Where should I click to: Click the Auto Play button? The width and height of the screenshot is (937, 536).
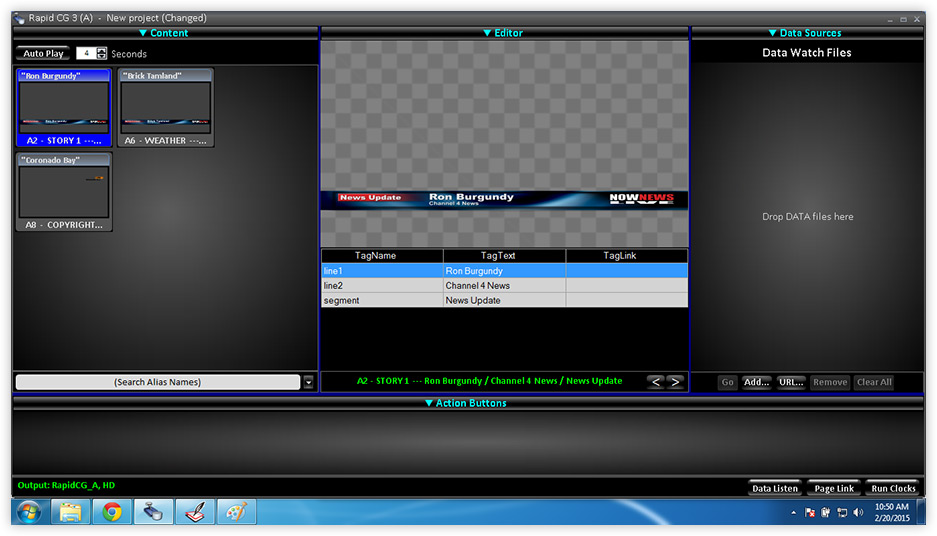(x=43, y=53)
